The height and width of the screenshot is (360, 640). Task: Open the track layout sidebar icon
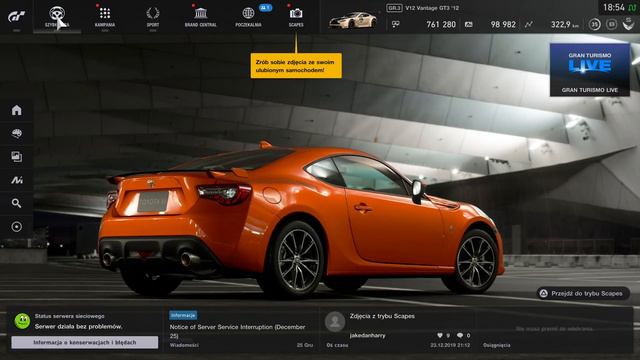pyautogui.click(x=17, y=180)
